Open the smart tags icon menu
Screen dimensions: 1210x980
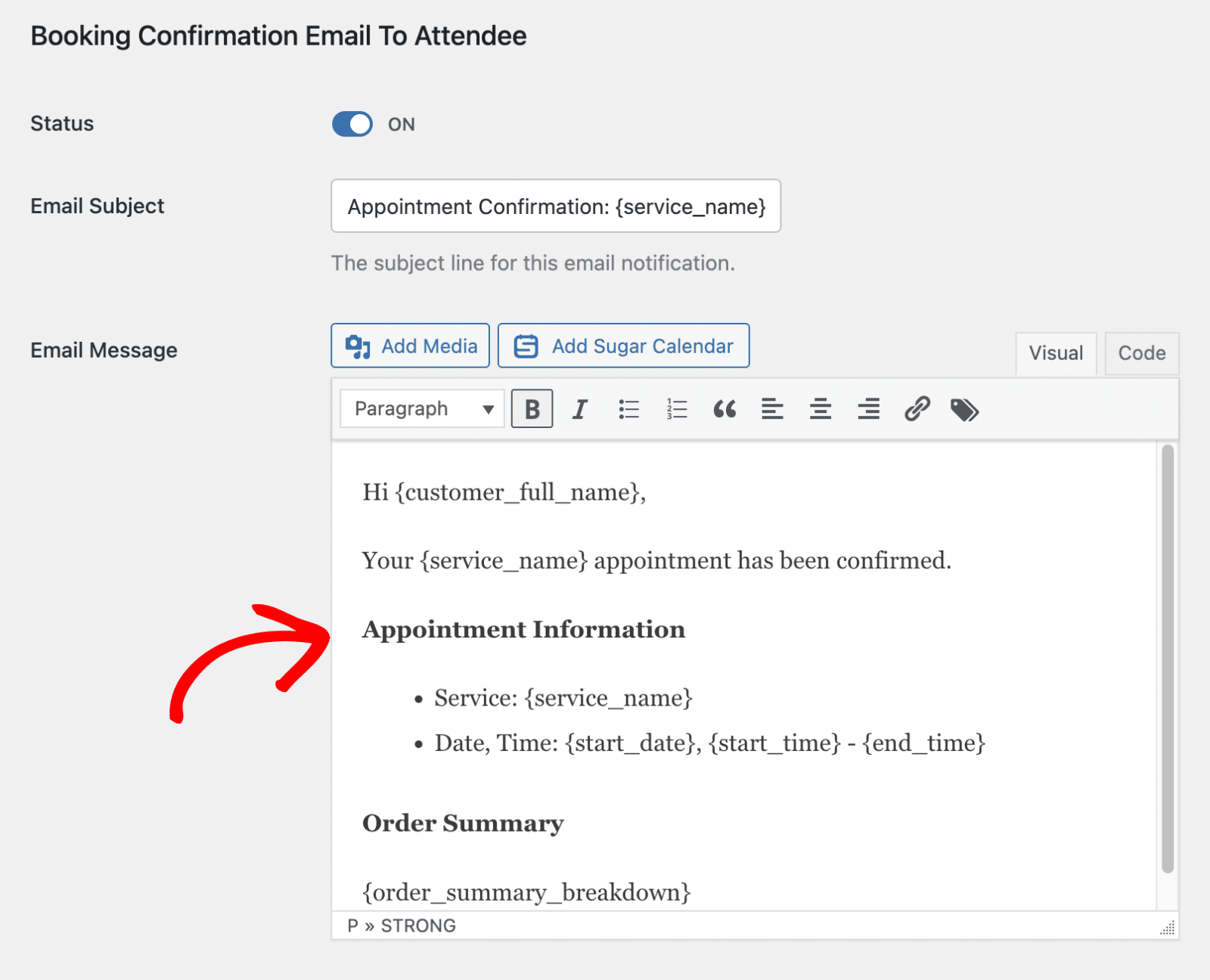coord(964,410)
